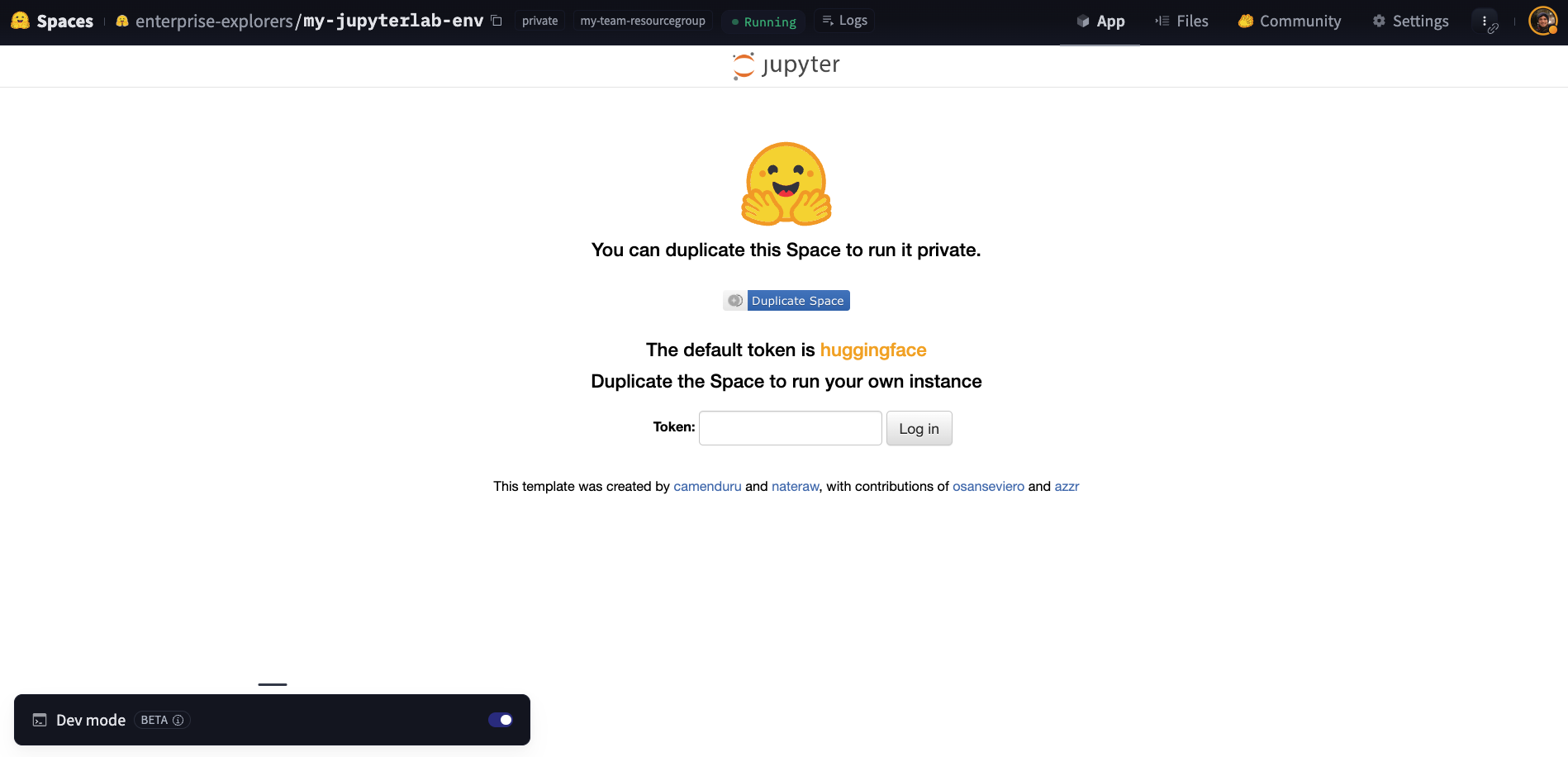Focus the Token input field
1568x757 pixels.
tap(790, 428)
